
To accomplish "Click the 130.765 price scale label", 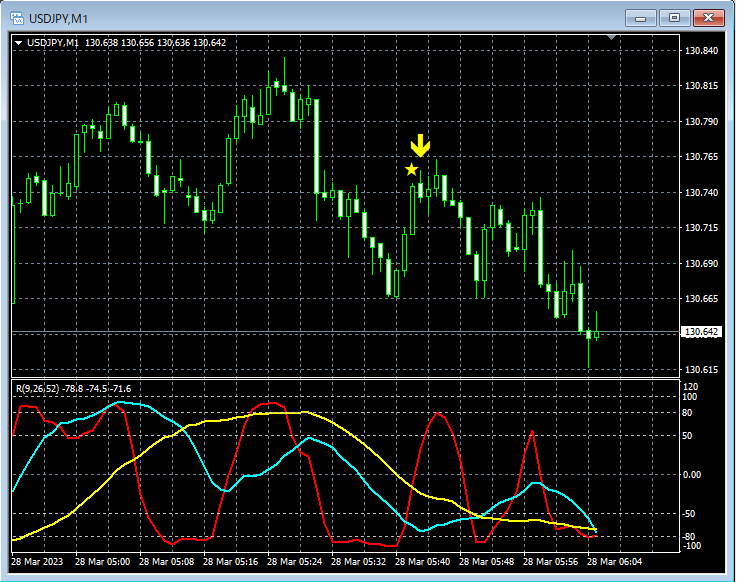I will pos(701,157).
